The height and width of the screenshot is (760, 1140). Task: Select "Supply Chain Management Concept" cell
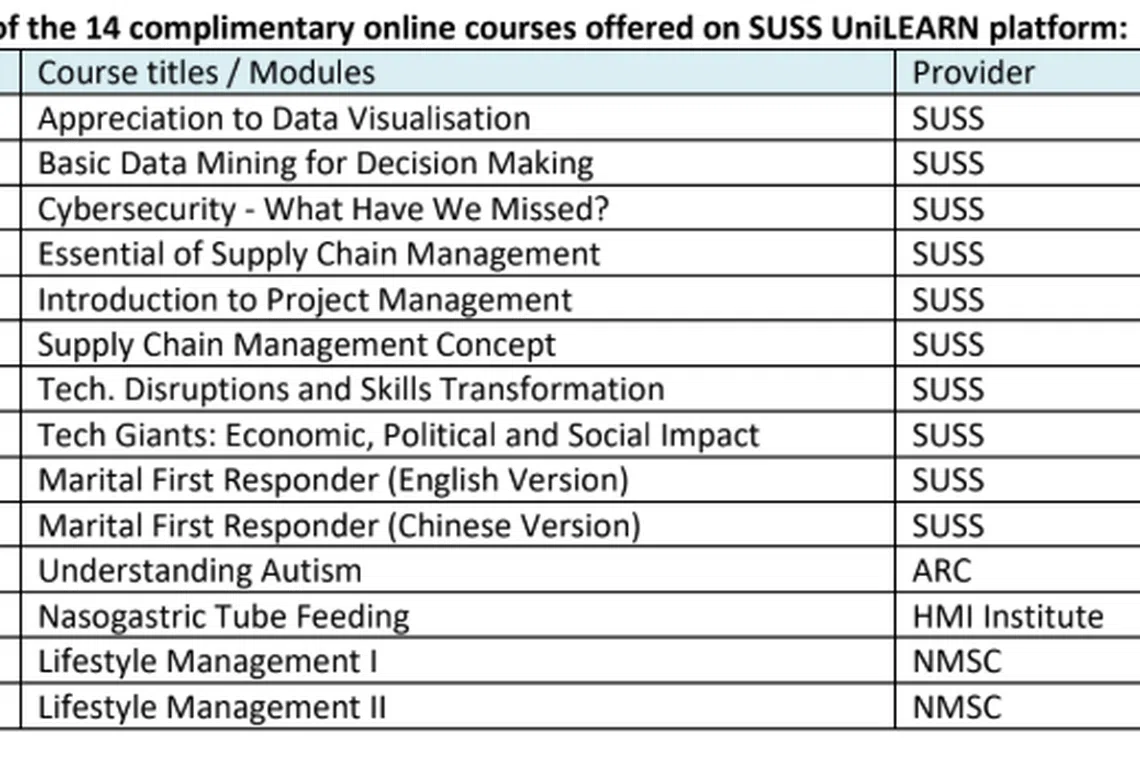point(297,345)
